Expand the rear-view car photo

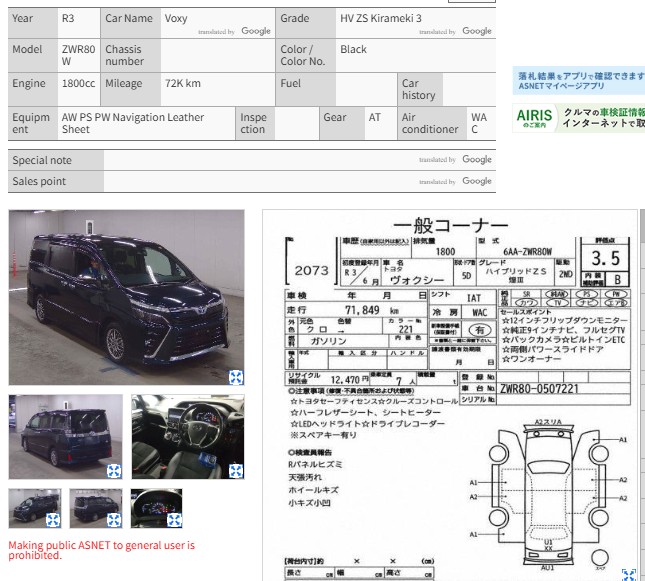[114, 471]
